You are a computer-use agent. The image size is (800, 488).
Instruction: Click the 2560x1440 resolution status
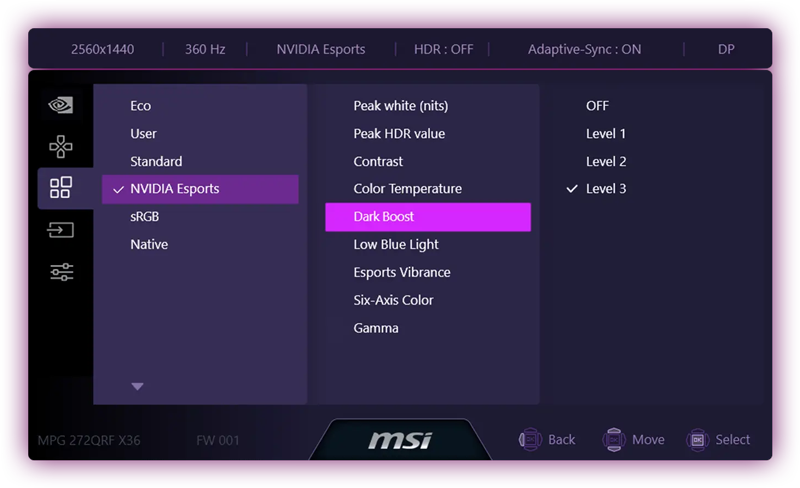click(x=103, y=50)
